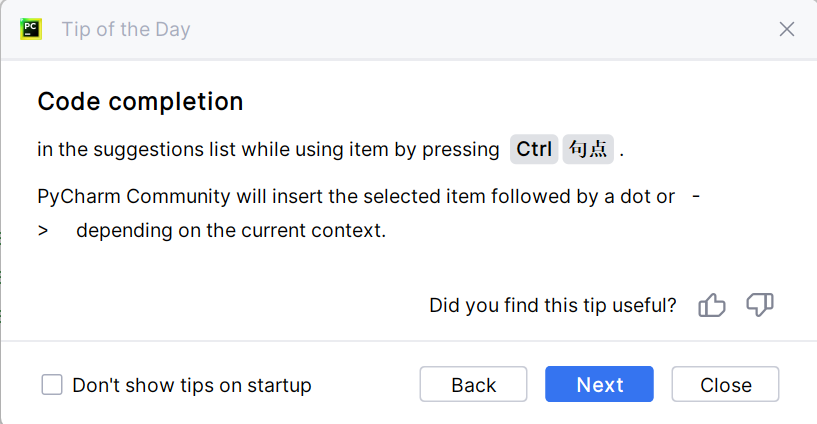Click the 句点 shortcut key badge

(588, 150)
